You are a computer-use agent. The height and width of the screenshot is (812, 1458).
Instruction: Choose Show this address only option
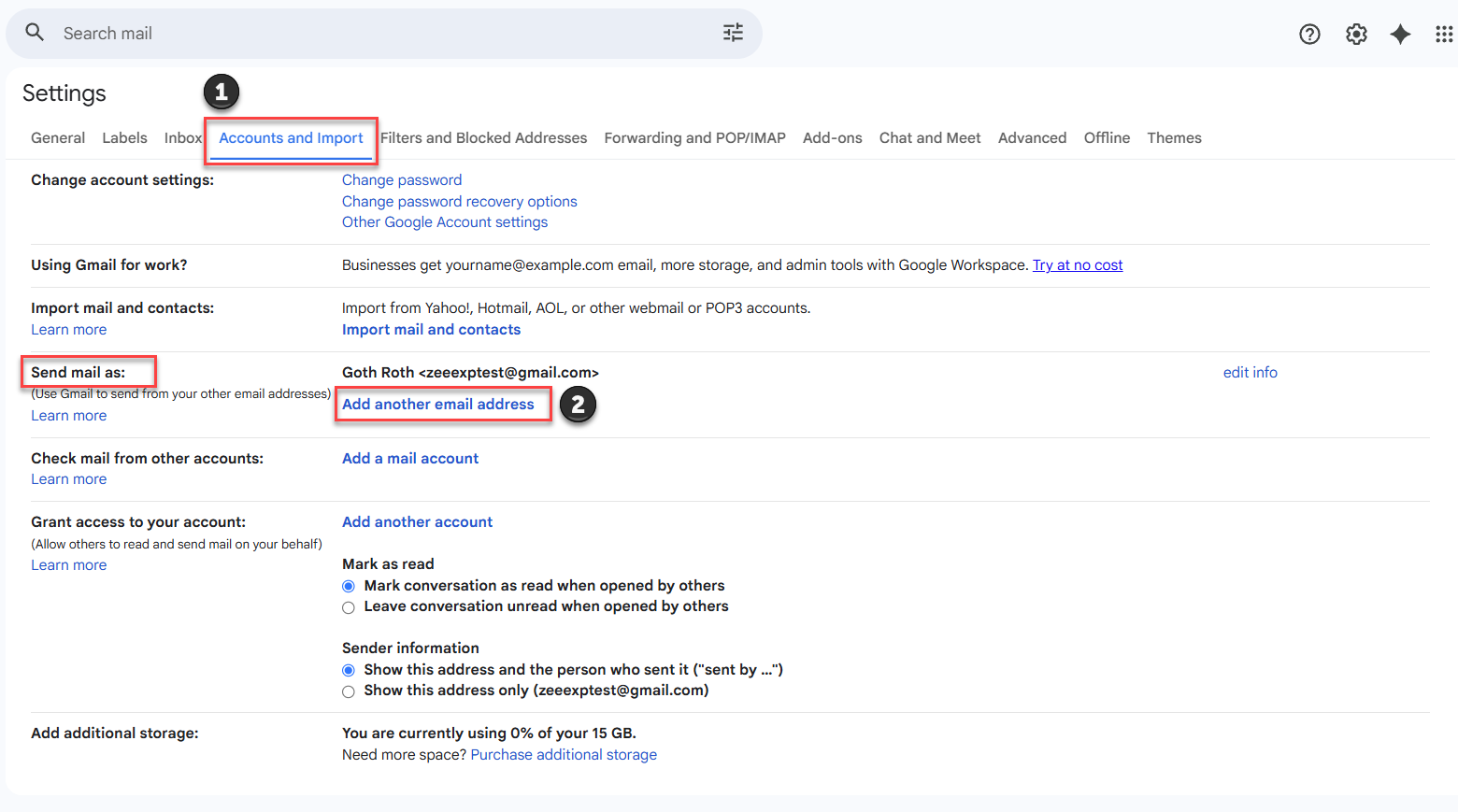(x=349, y=691)
